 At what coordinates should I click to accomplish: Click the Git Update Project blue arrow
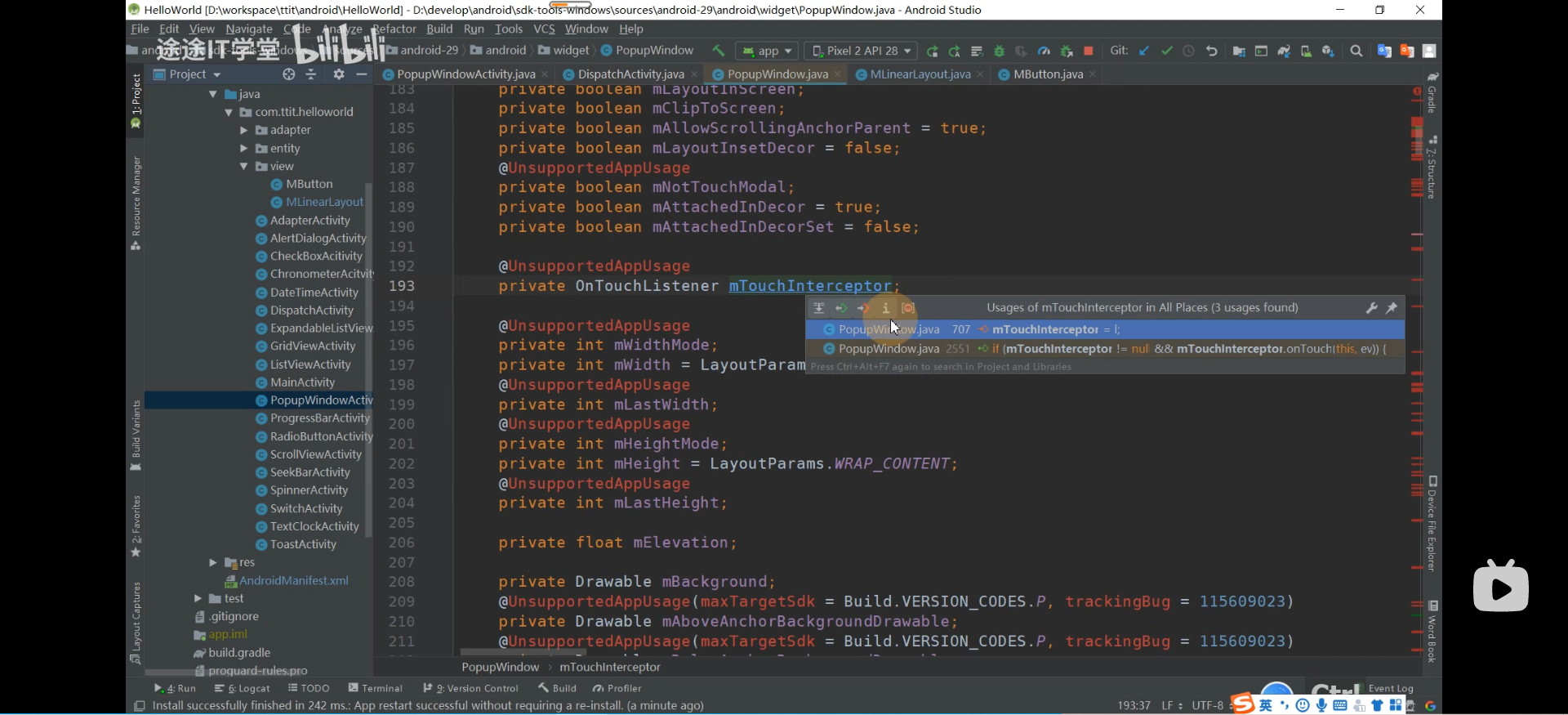pyautogui.click(x=1144, y=51)
